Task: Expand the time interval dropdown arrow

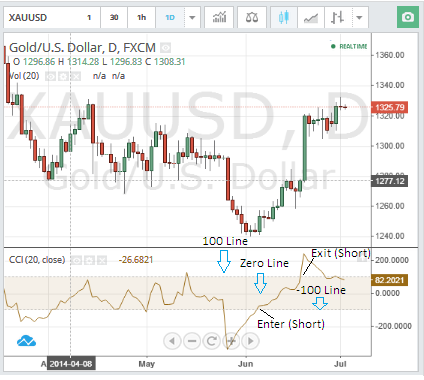Action: [x=192, y=17]
